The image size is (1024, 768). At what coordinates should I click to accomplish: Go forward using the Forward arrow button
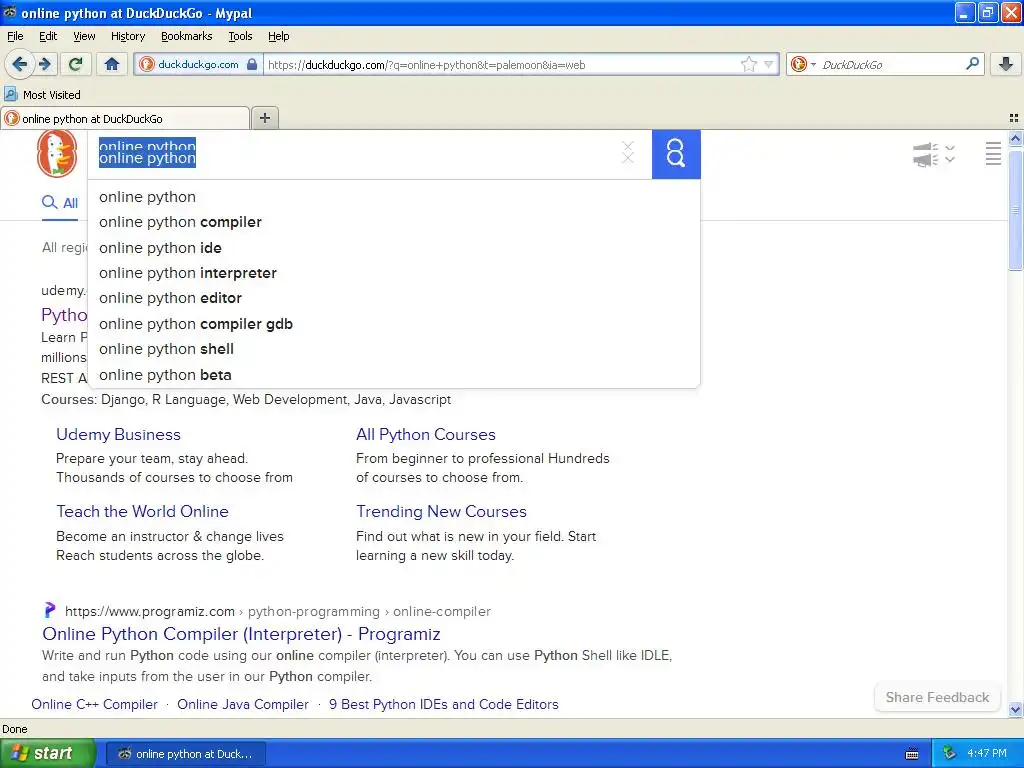click(x=45, y=64)
